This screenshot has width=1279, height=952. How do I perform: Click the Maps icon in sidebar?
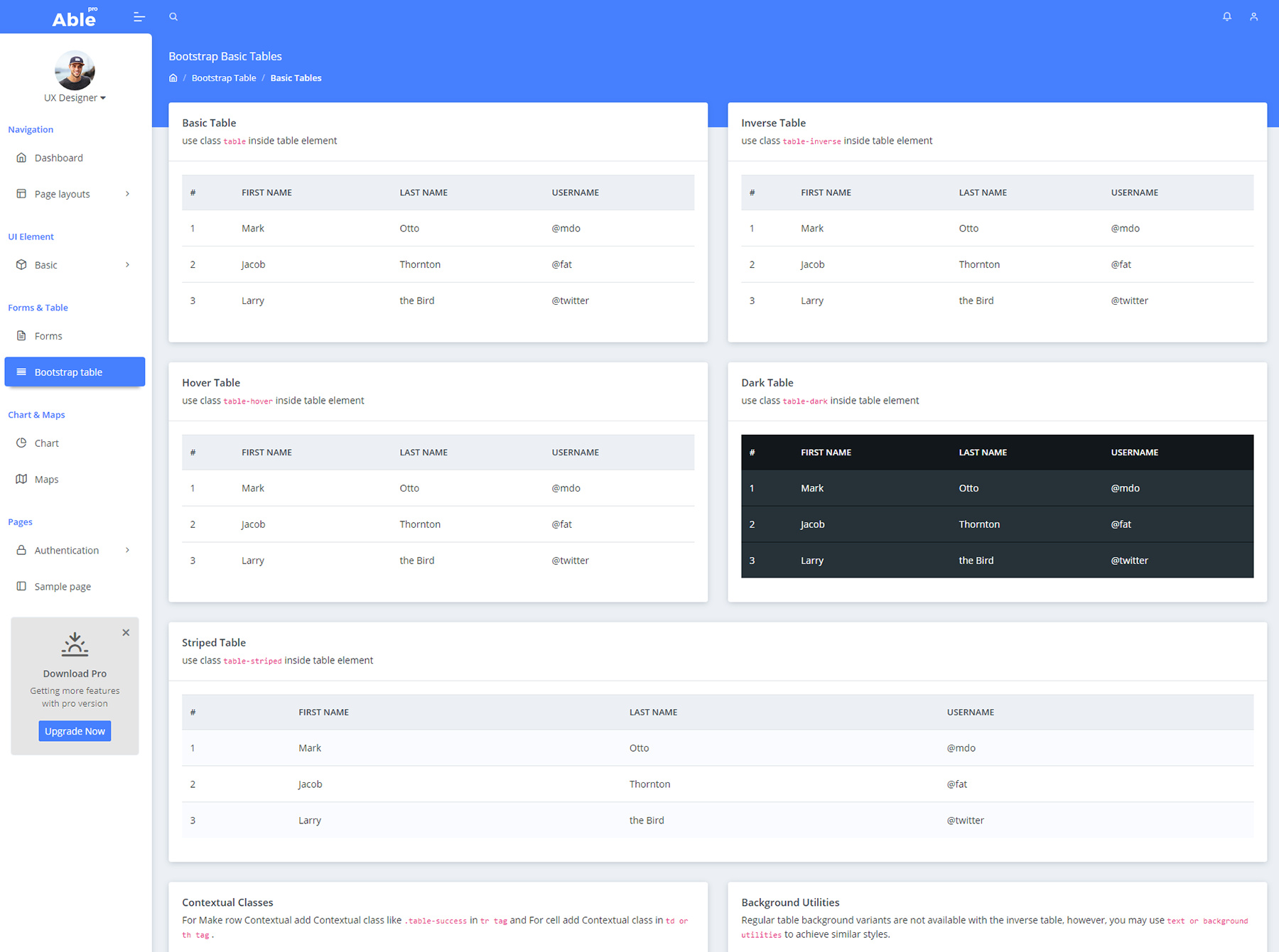click(21, 479)
